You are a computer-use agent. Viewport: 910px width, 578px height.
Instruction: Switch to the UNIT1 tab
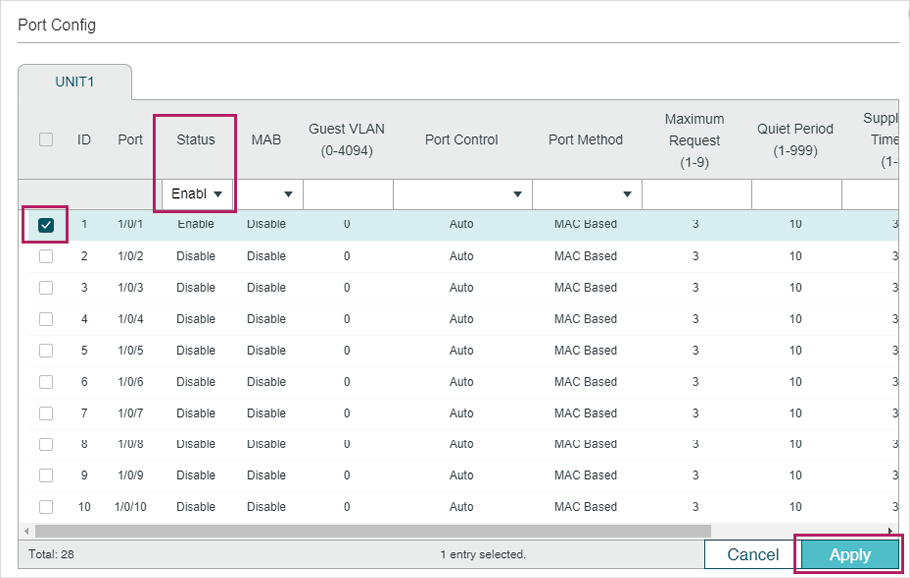[x=75, y=82]
